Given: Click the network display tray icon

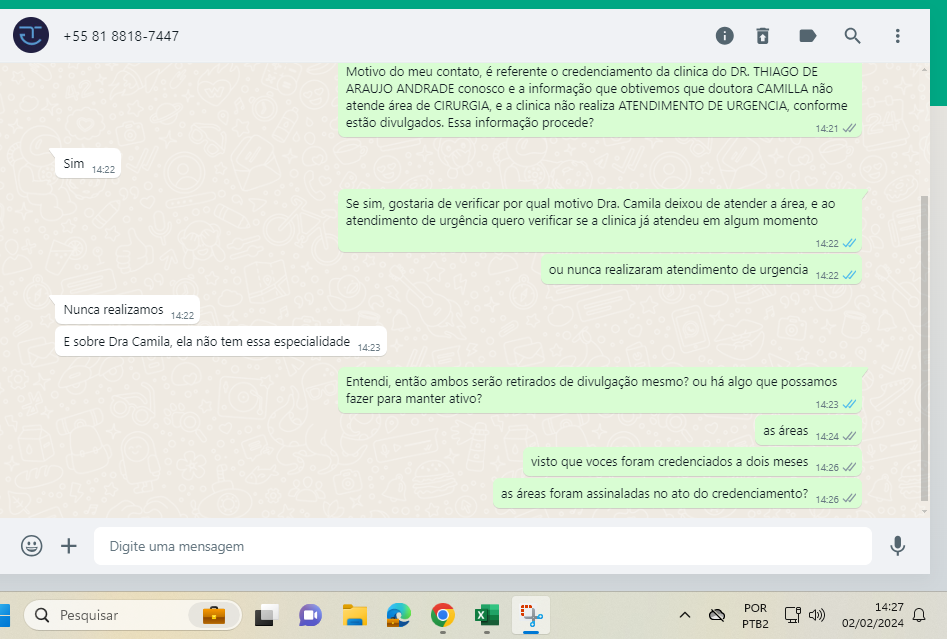Looking at the screenshot, I should (792, 615).
